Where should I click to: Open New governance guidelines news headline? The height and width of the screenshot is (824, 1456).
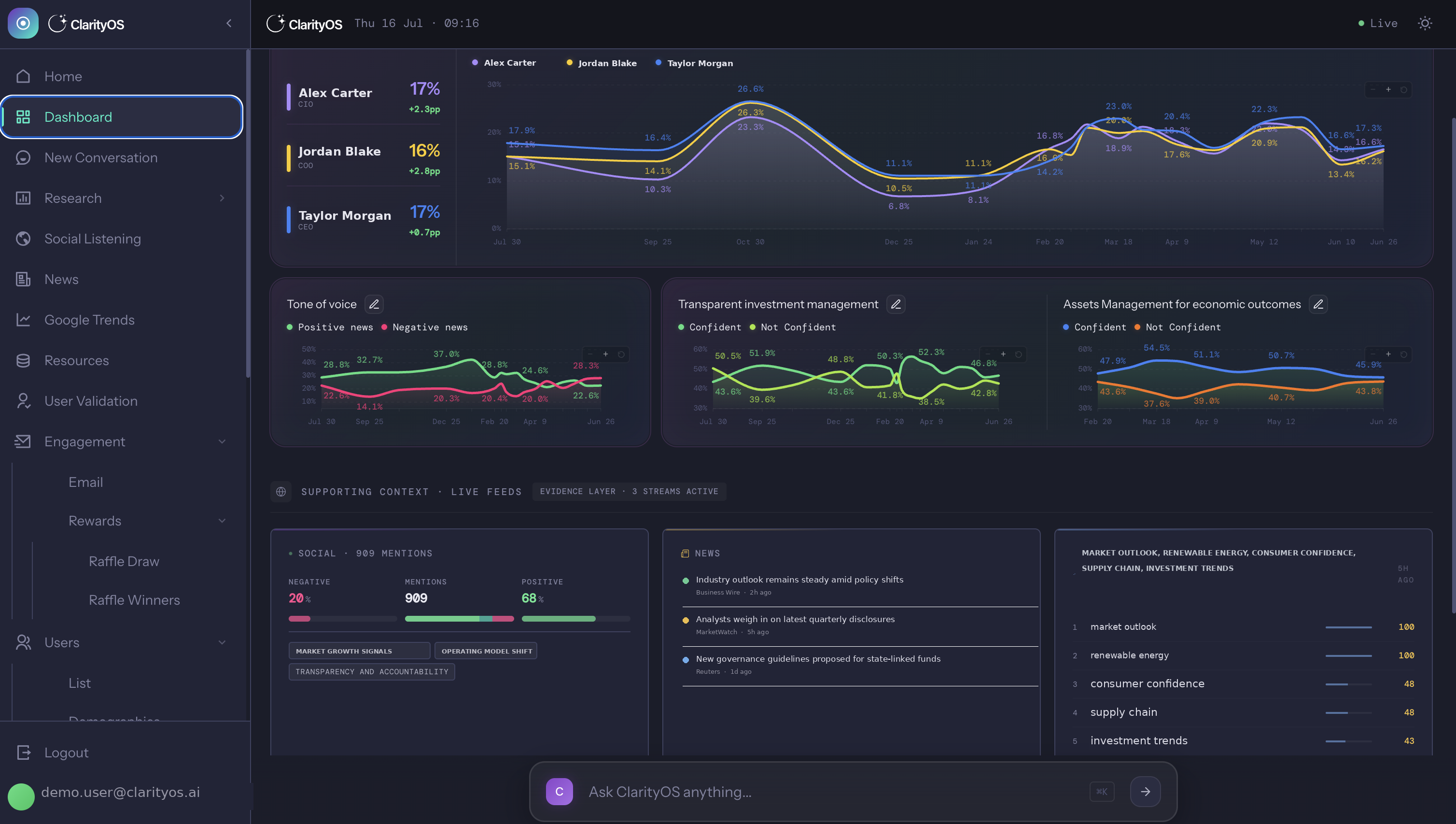pyautogui.click(x=818, y=659)
